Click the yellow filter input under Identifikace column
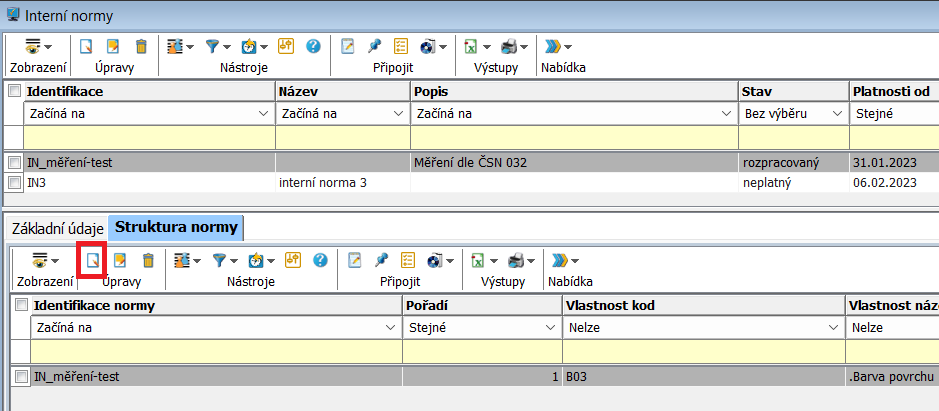Screen dimensions: 939x411 coord(148,136)
